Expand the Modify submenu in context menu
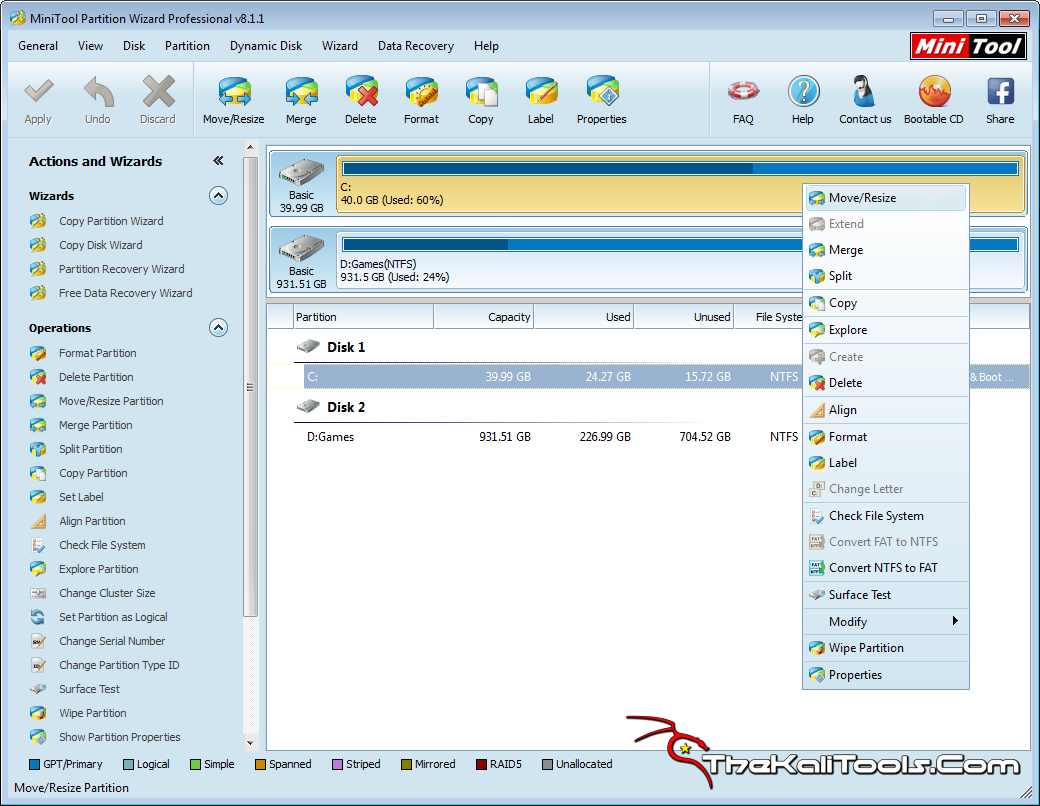Screen dimensions: 1040x806 (886, 621)
